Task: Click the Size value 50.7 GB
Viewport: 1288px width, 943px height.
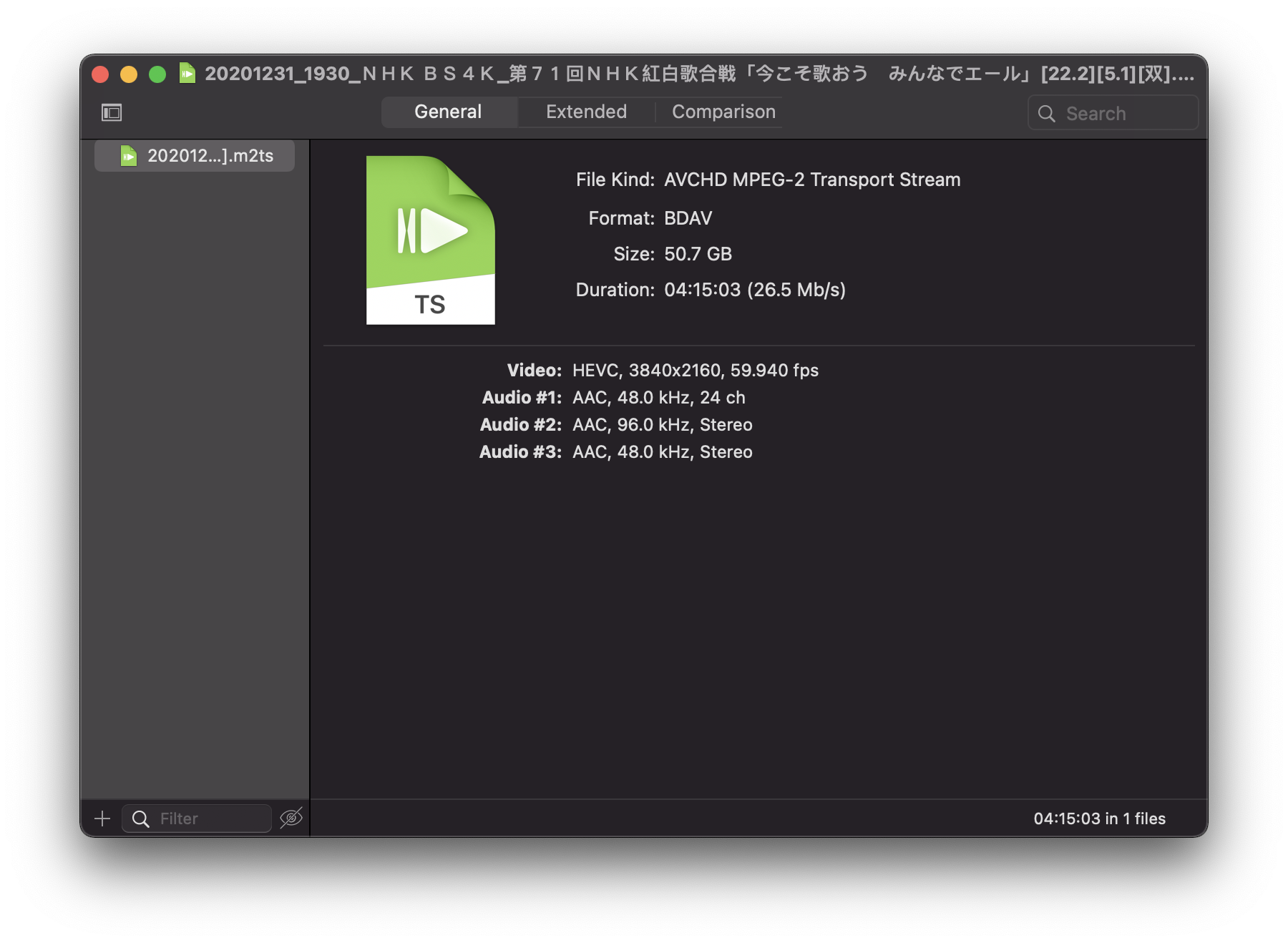Action: (x=698, y=254)
